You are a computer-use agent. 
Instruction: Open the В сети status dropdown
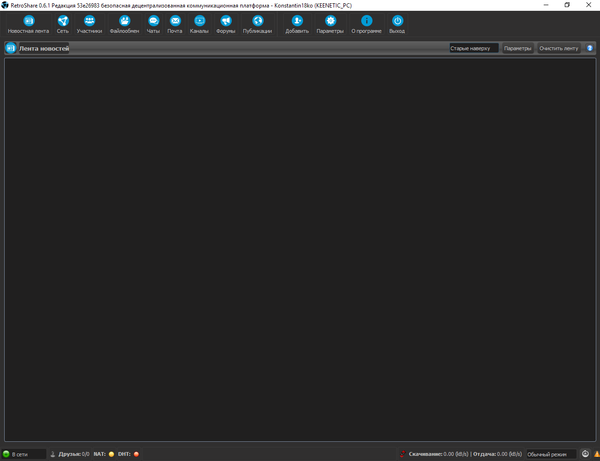point(24,454)
